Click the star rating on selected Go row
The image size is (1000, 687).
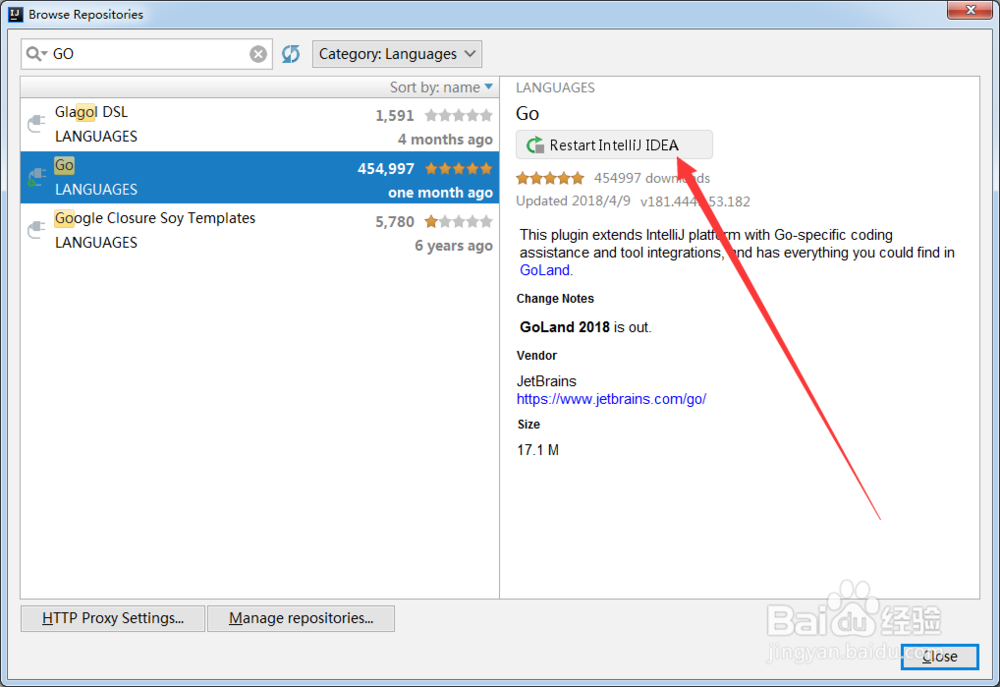[x=459, y=168]
